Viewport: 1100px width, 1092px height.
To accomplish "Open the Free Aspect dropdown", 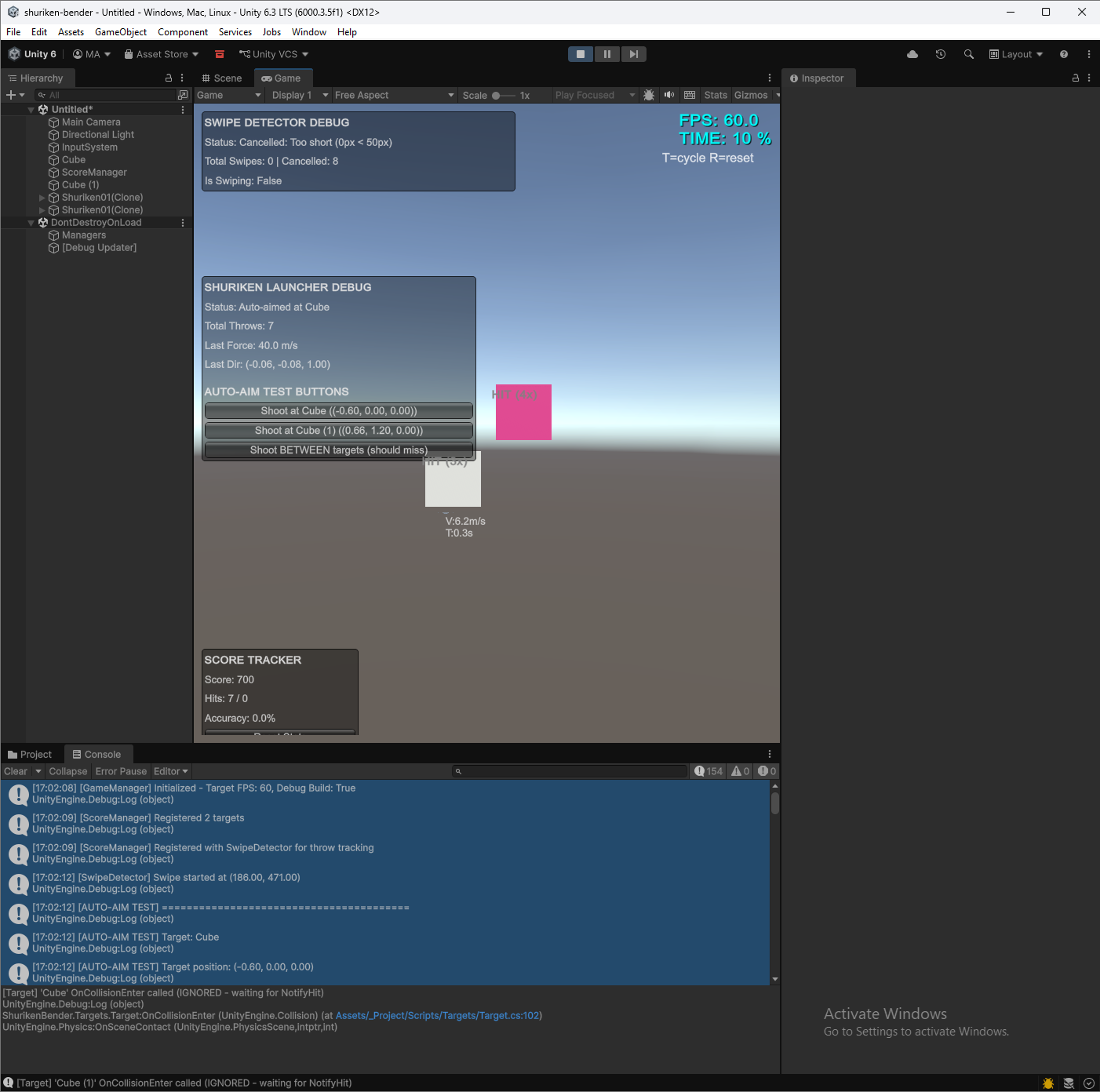I will coord(392,95).
